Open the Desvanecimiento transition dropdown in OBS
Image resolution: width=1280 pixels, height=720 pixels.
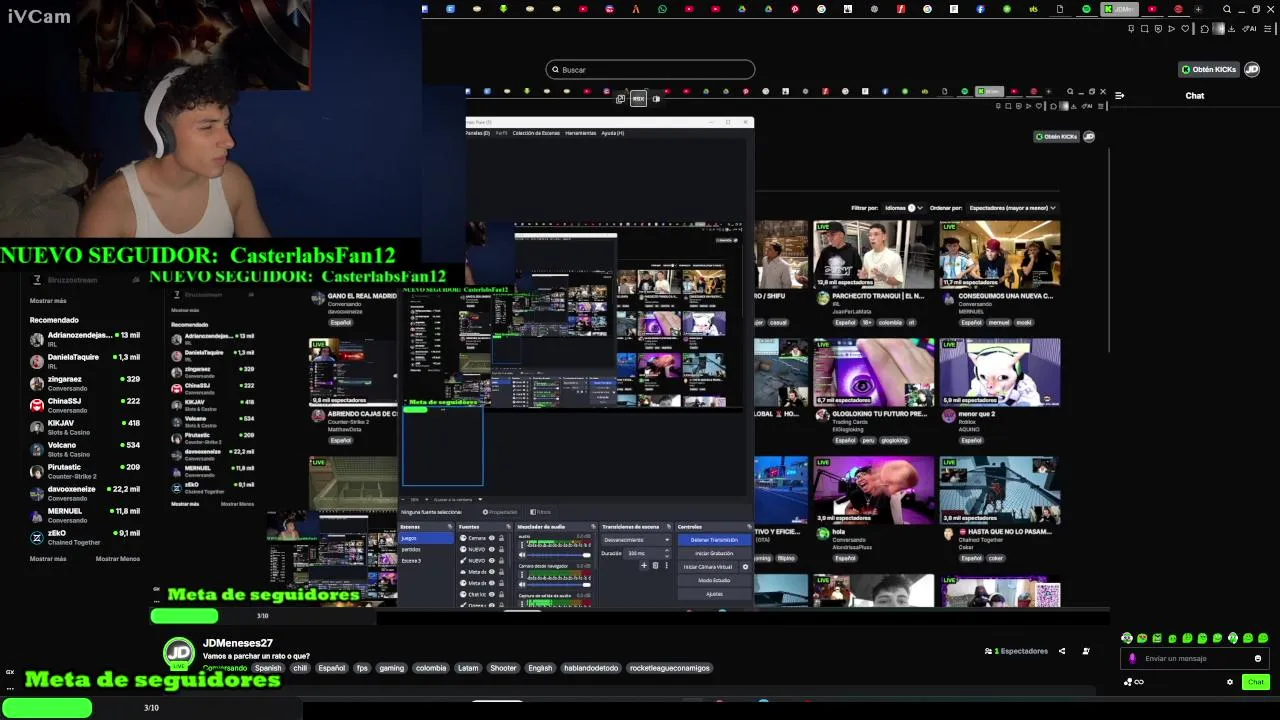pos(636,540)
